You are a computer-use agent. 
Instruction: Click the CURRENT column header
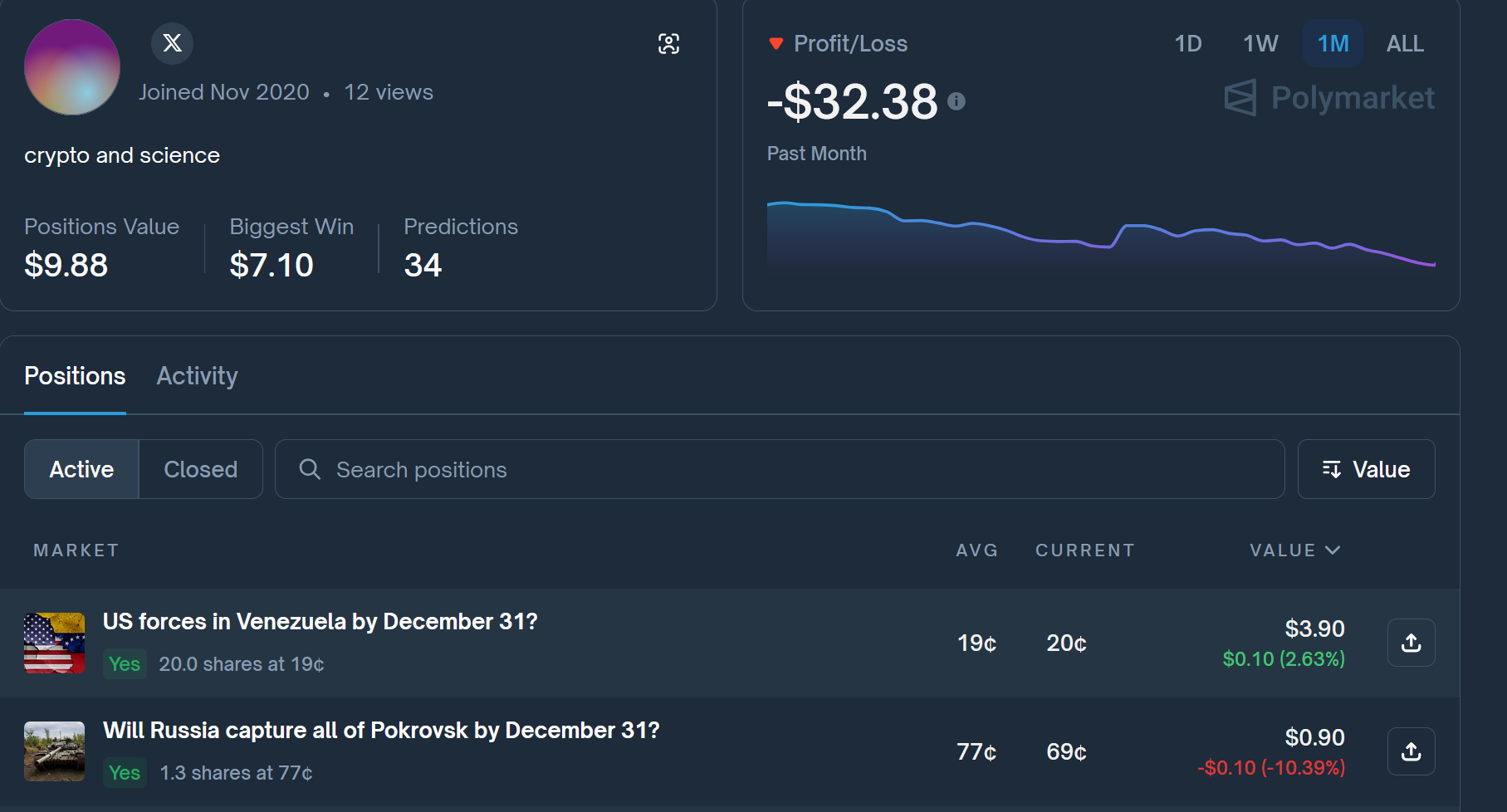[1084, 550]
